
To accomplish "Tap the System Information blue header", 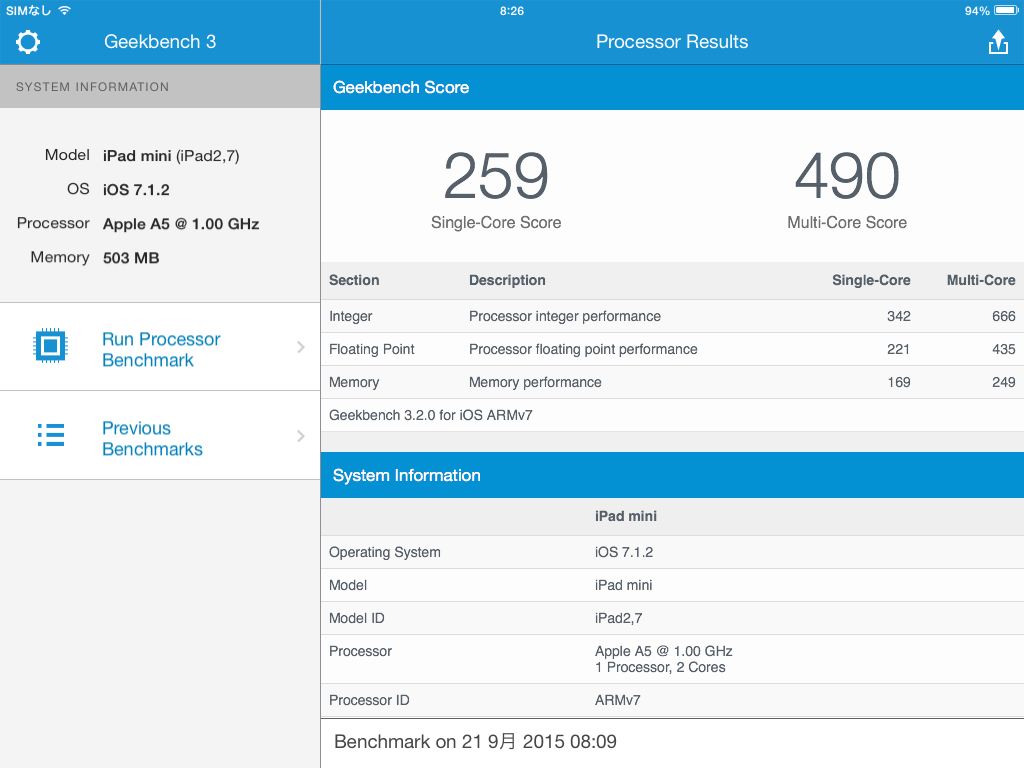I will [407, 475].
